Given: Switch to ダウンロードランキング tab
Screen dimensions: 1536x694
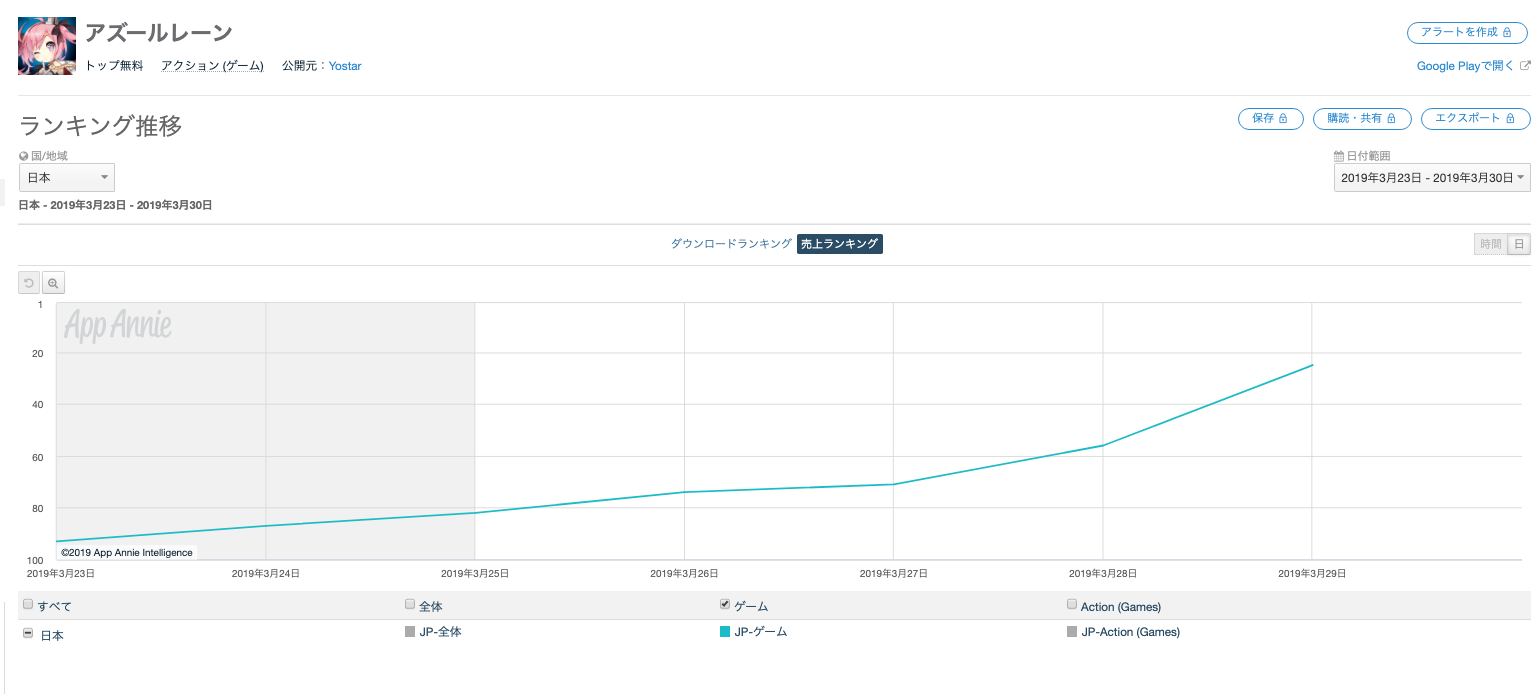Looking at the screenshot, I should click(731, 244).
